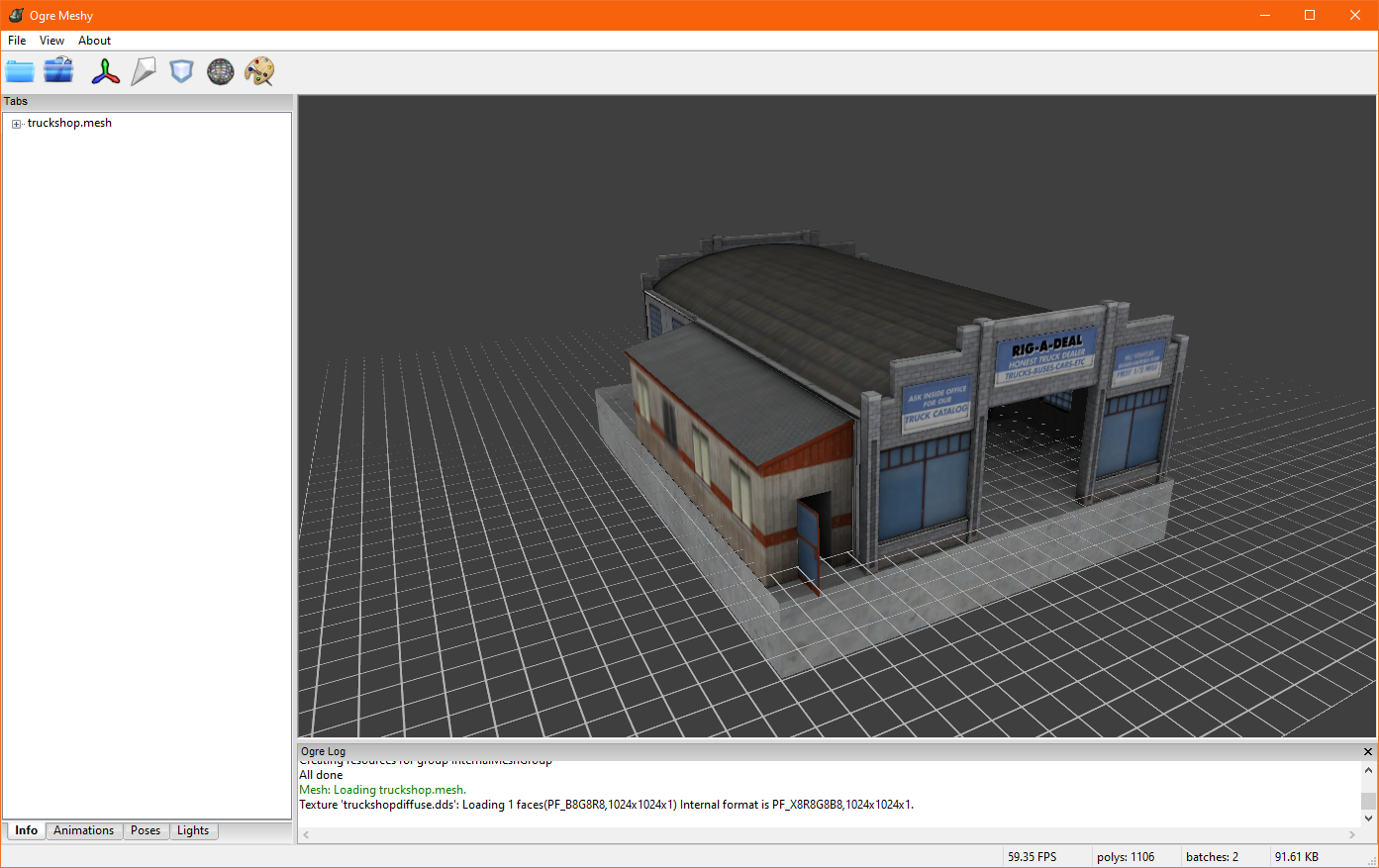Click the folder with hammer icon

coord(58,71)
